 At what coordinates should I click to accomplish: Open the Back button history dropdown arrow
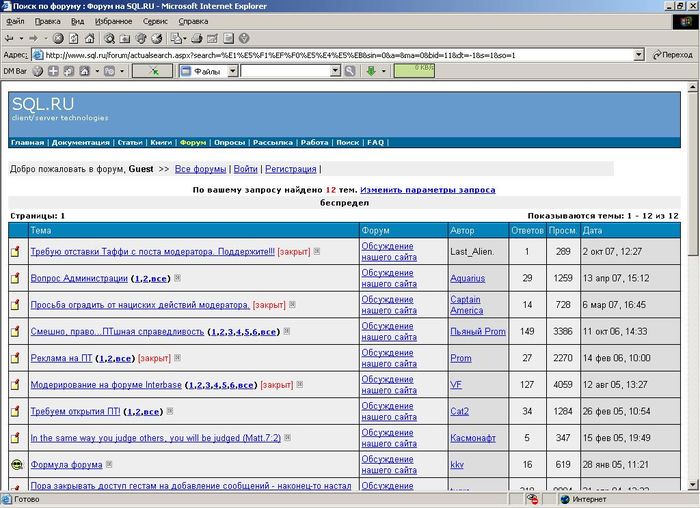coord(21,38)
